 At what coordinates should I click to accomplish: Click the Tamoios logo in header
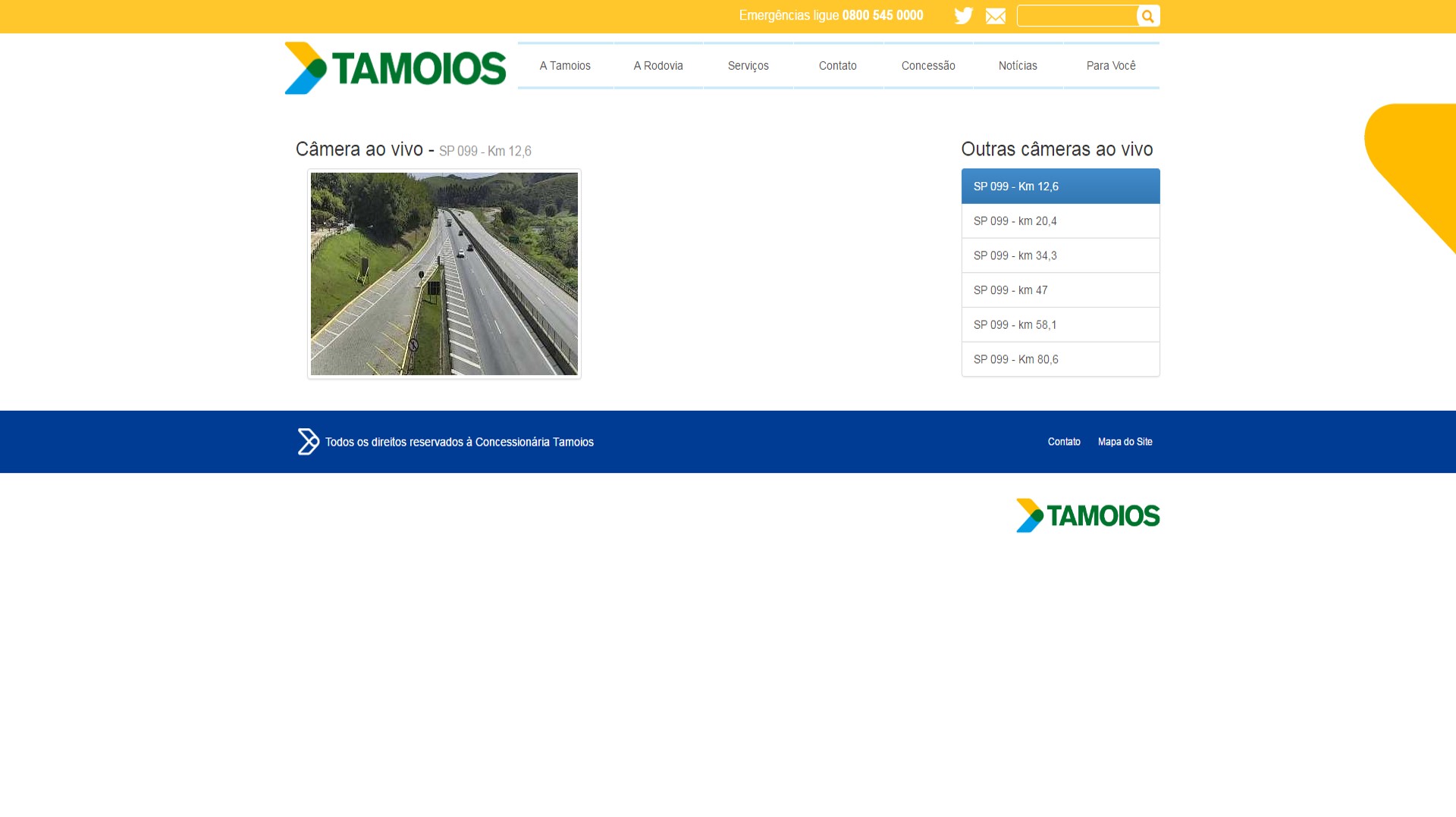395,68
